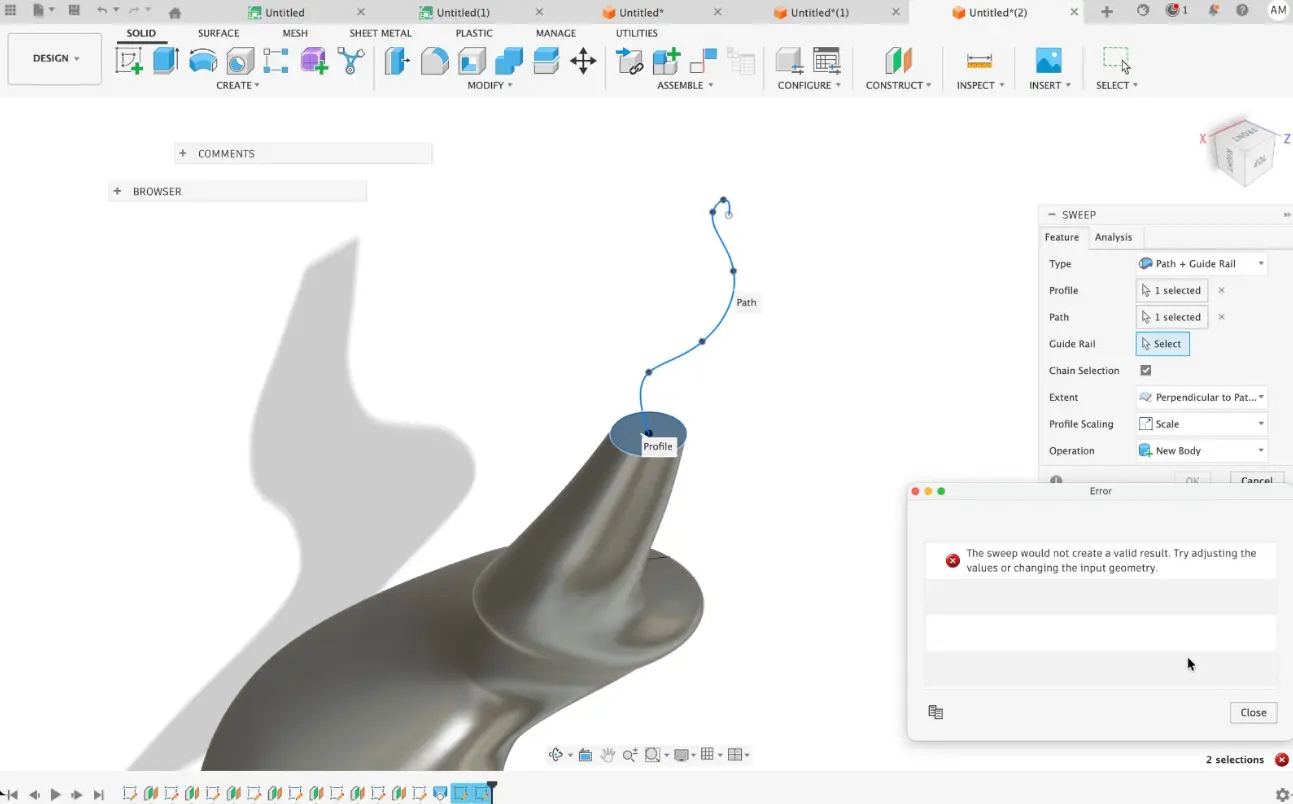
Task: Open the Create Form tool
Action: tap(312, 61)
